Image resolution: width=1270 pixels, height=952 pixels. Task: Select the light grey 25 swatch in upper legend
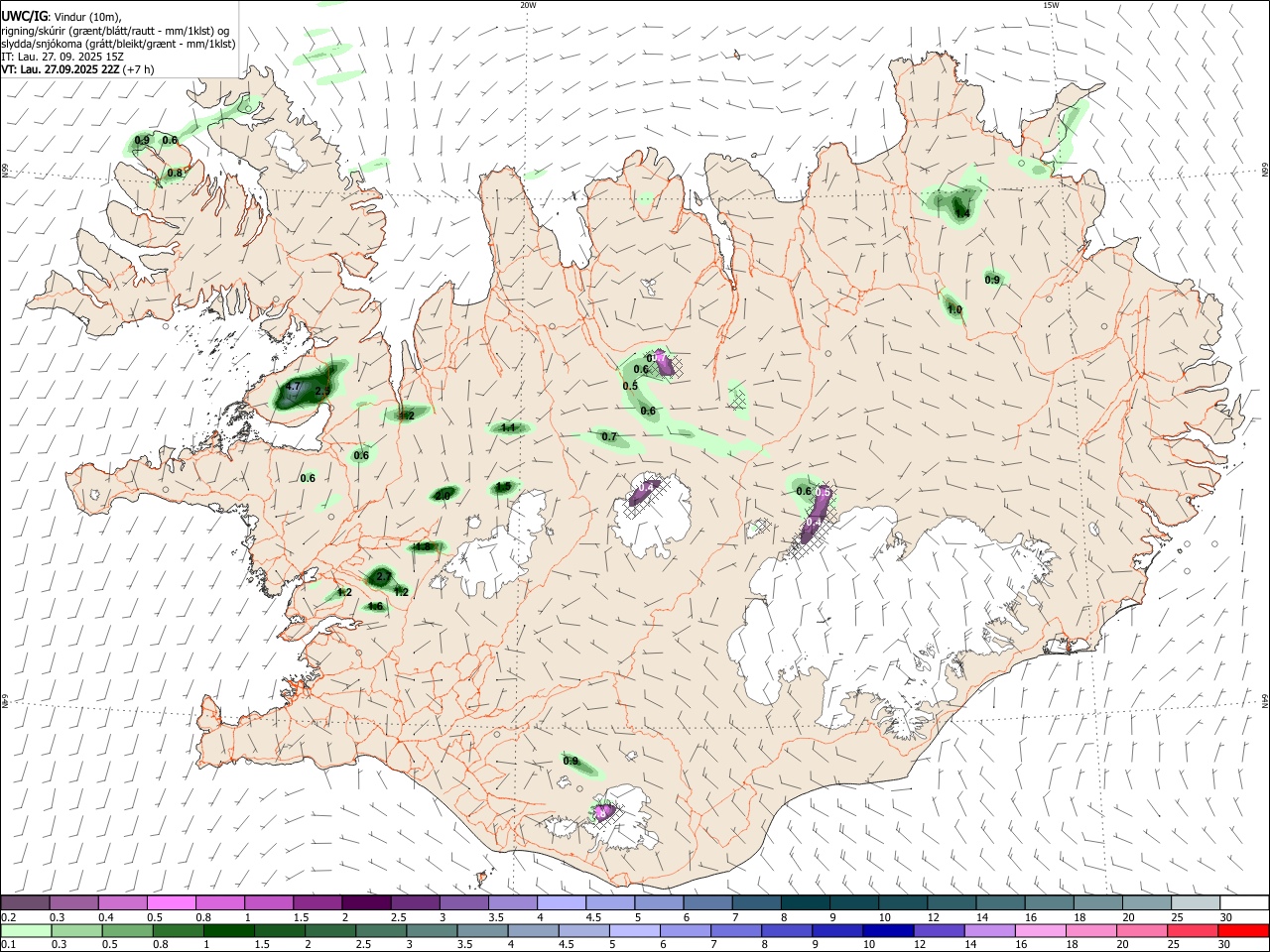(1196, 903)
